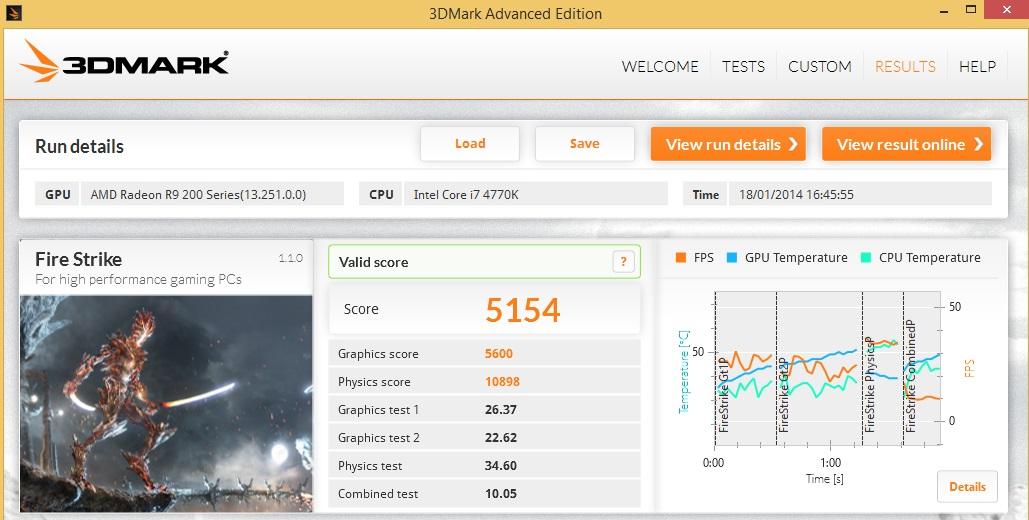Switch to the TESTS tab
The image size is (1029, 520).
click(744, 66)
